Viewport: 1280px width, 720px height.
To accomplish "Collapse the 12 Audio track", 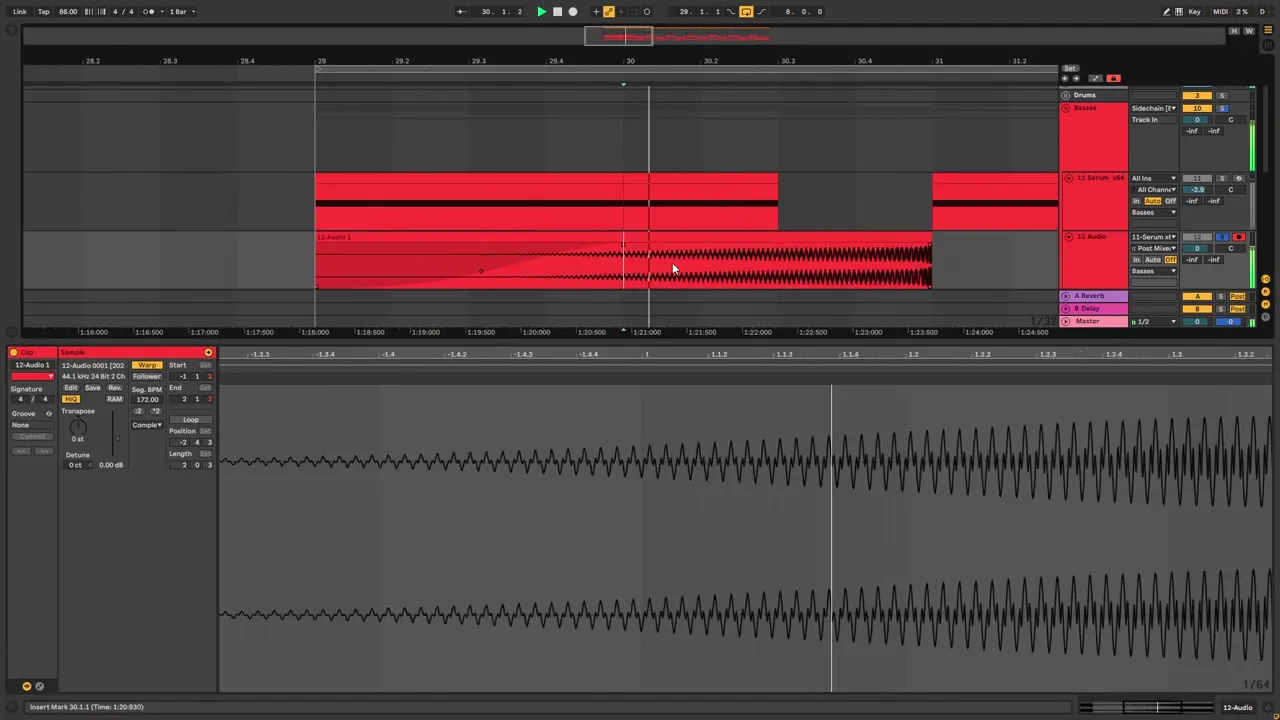I will point(1068,237).
